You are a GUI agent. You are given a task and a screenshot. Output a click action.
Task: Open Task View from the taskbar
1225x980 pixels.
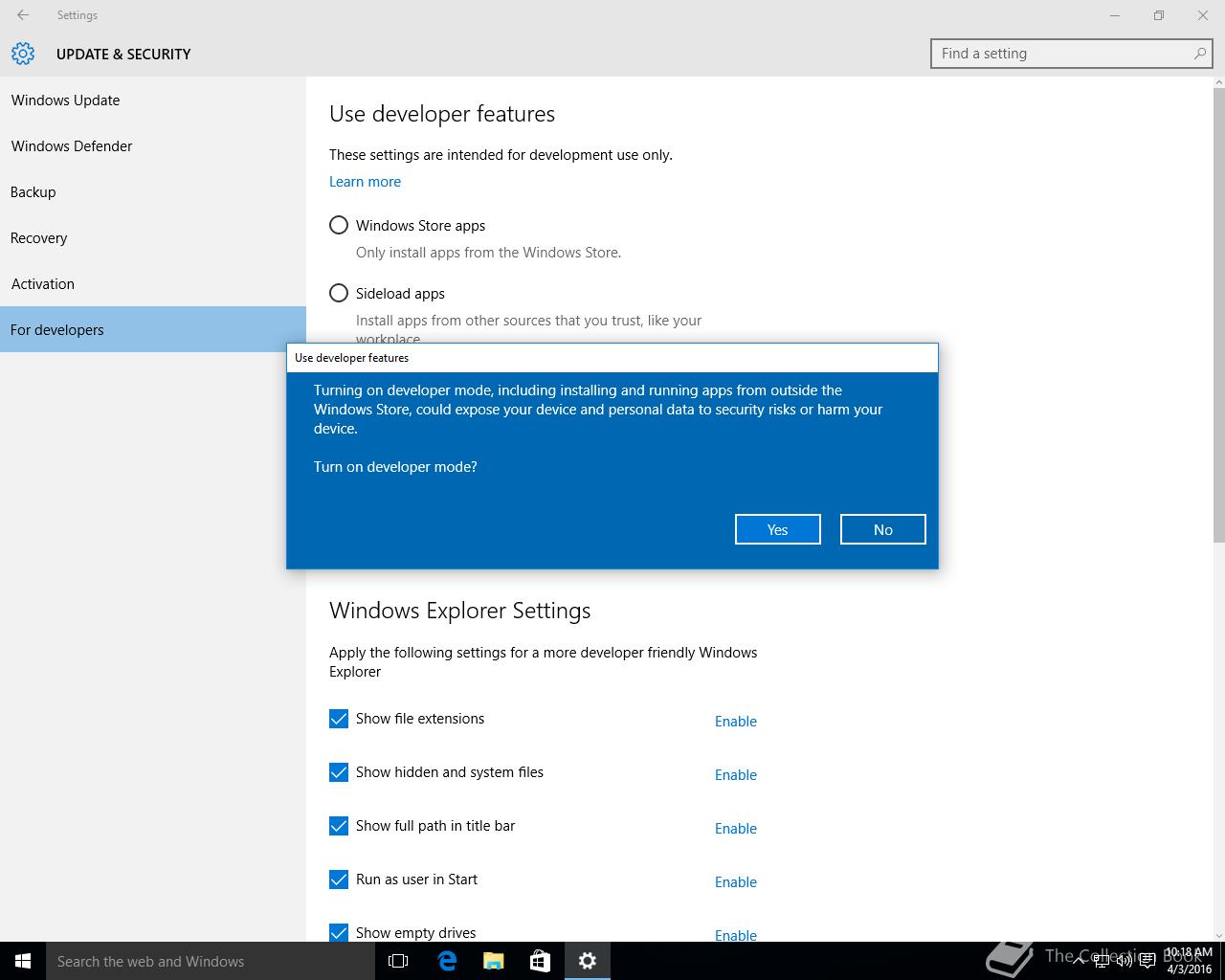coord(398,961)
